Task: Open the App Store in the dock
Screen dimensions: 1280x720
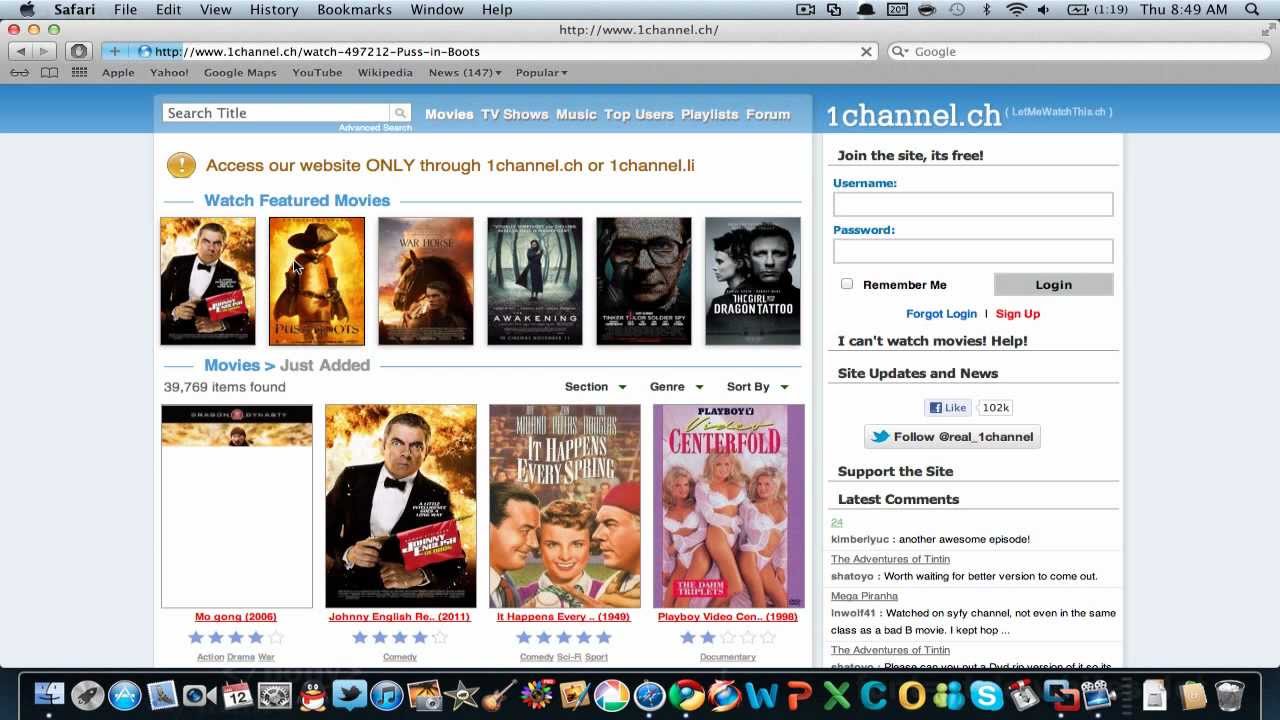Action: 125,694
